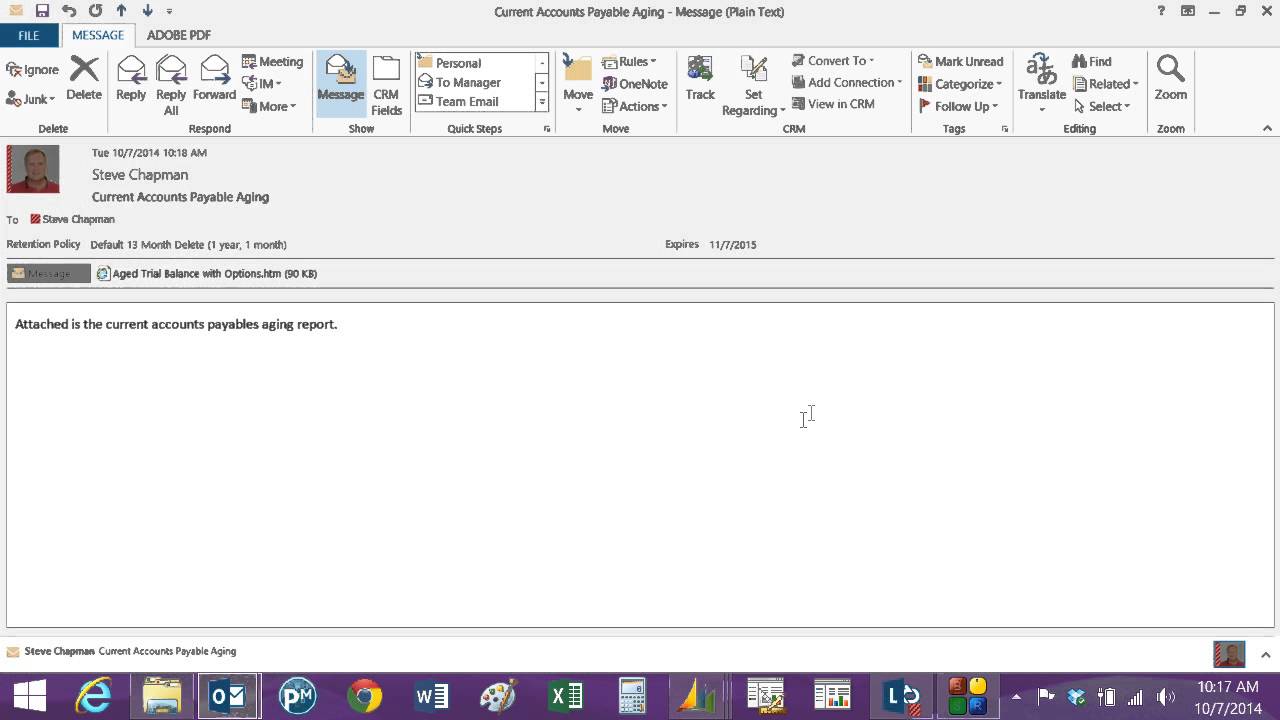Expand the Quick Steps gallery

542,102
